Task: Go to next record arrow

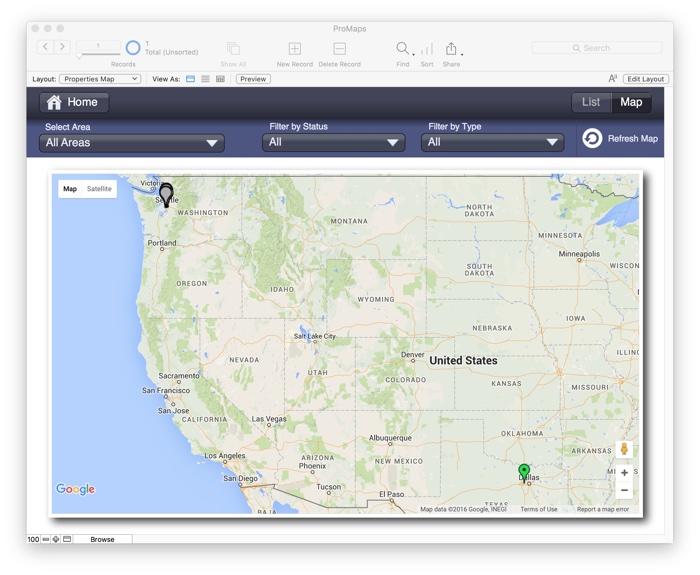Action: pyautogui.click(x=62, y=46)
